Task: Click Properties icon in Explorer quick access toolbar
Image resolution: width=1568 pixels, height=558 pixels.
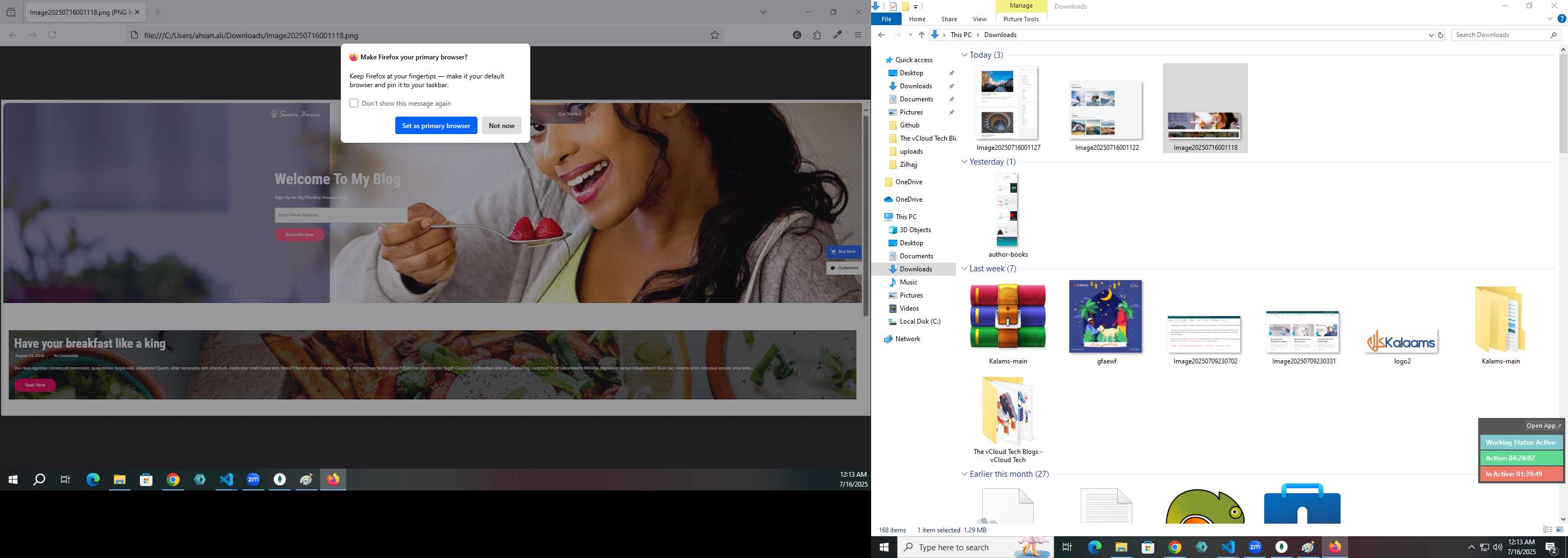Action: [x=893, y=6]
